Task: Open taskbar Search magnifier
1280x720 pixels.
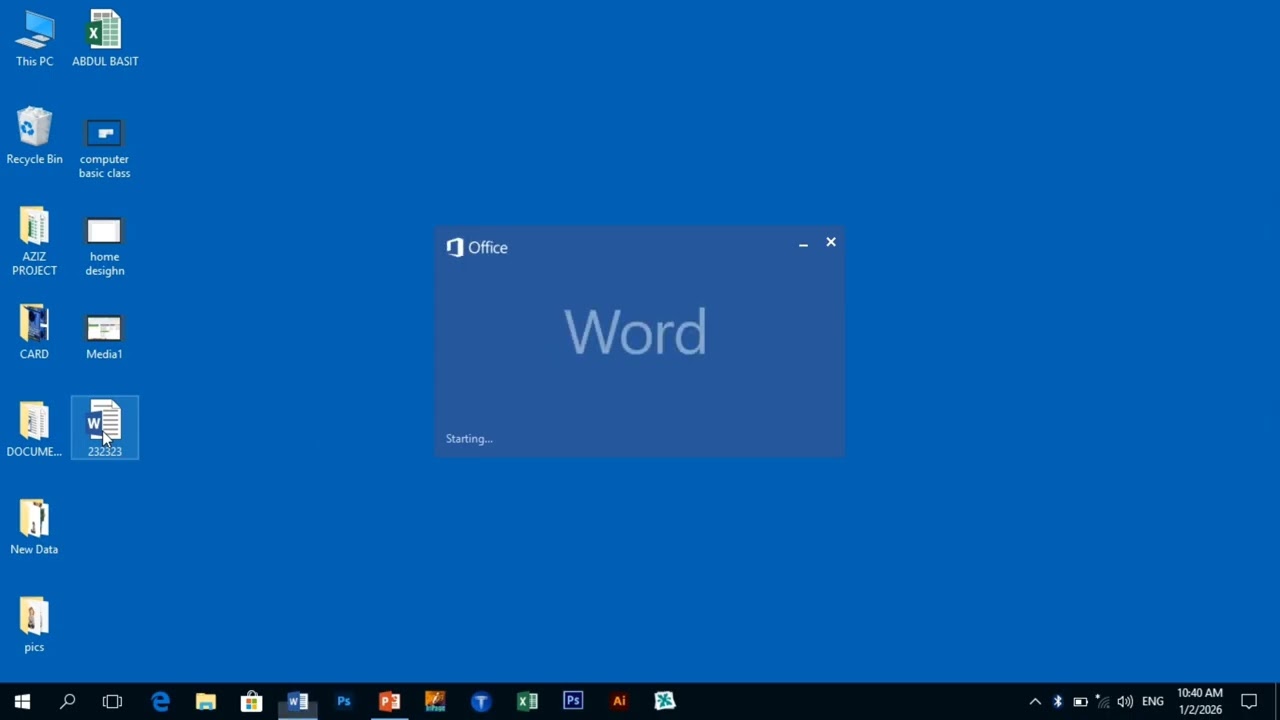Action: [x=67, y=701]
